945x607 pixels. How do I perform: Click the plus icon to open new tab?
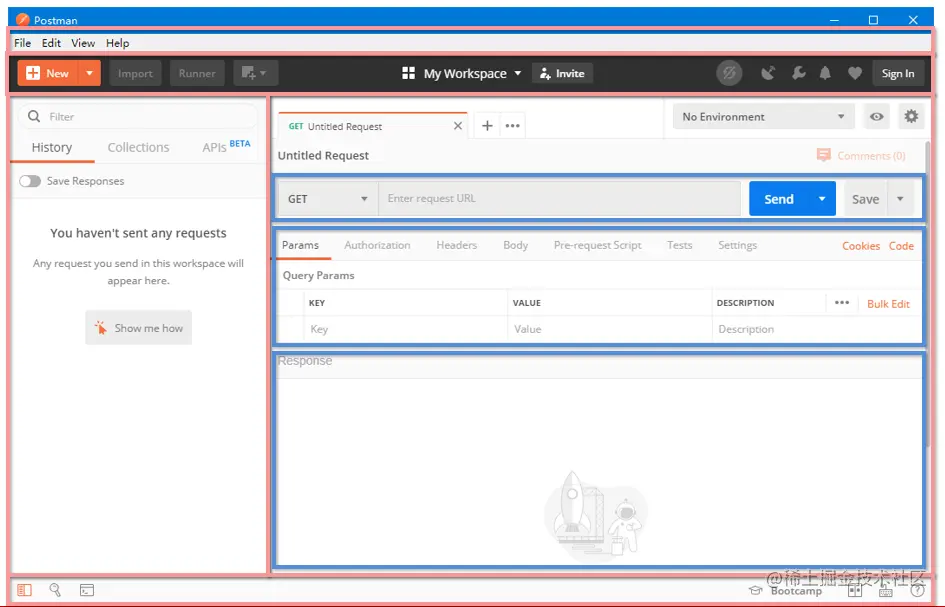(488, 126)
